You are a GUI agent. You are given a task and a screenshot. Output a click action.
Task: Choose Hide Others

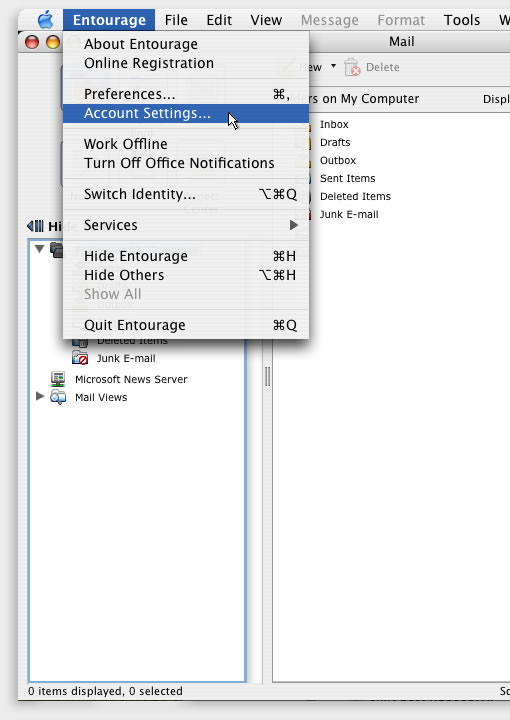point(186,275)
